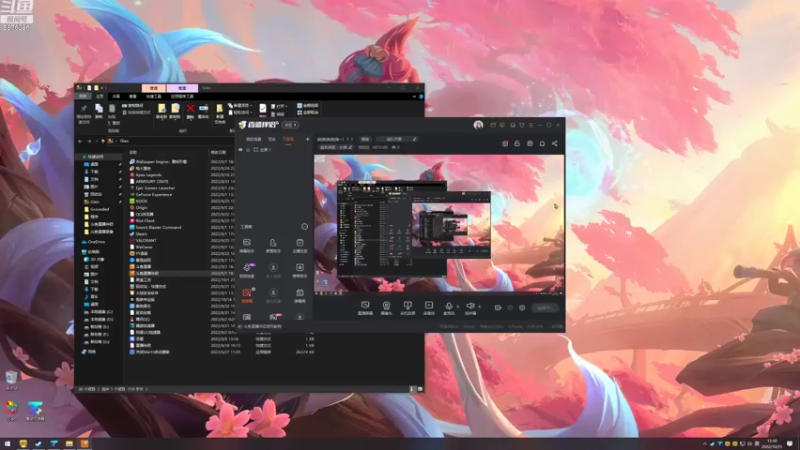
Task: Select the Grounded folder in sidebar
Action: point(99,209)
